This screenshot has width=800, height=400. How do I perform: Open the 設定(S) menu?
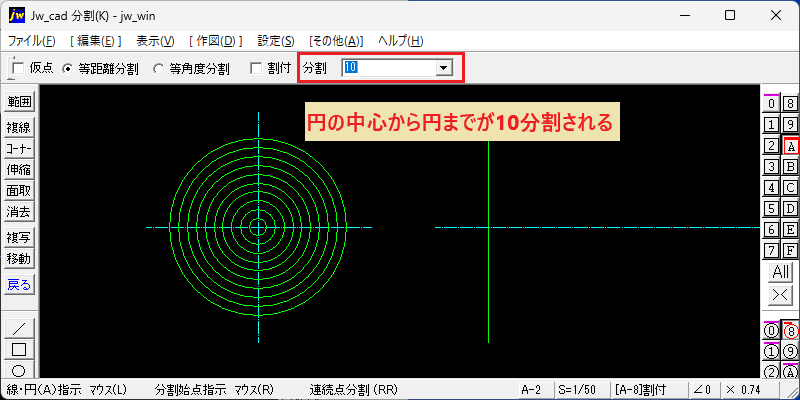tap(276, 41)
